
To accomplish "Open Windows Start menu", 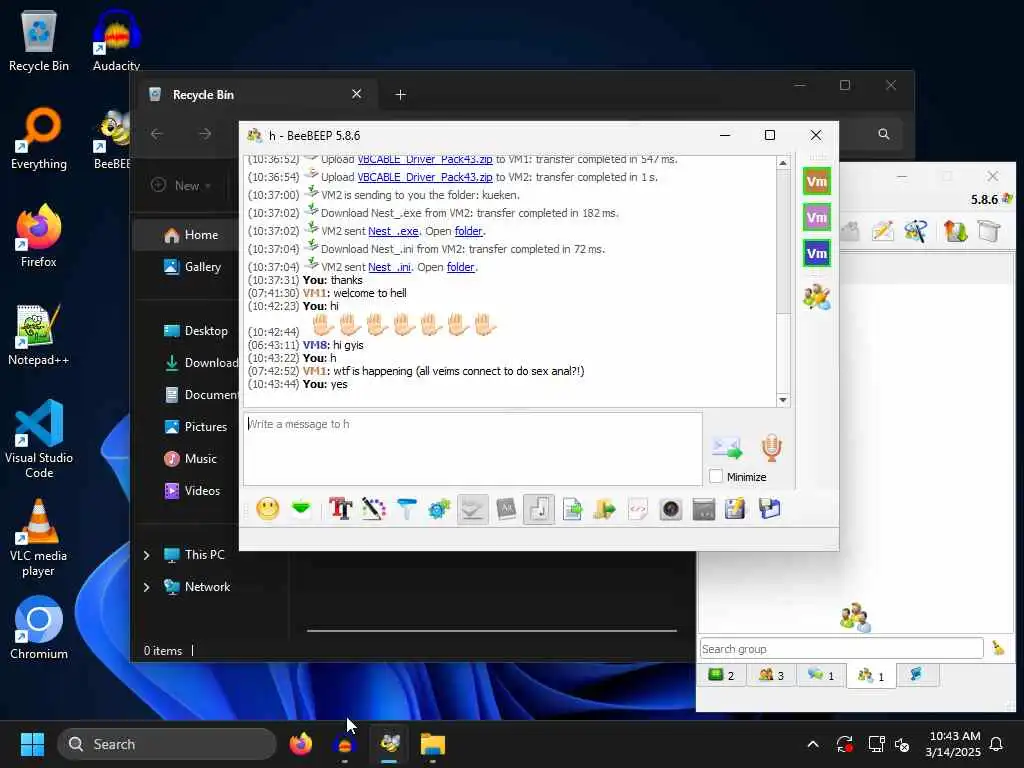I will click(32, 744).
